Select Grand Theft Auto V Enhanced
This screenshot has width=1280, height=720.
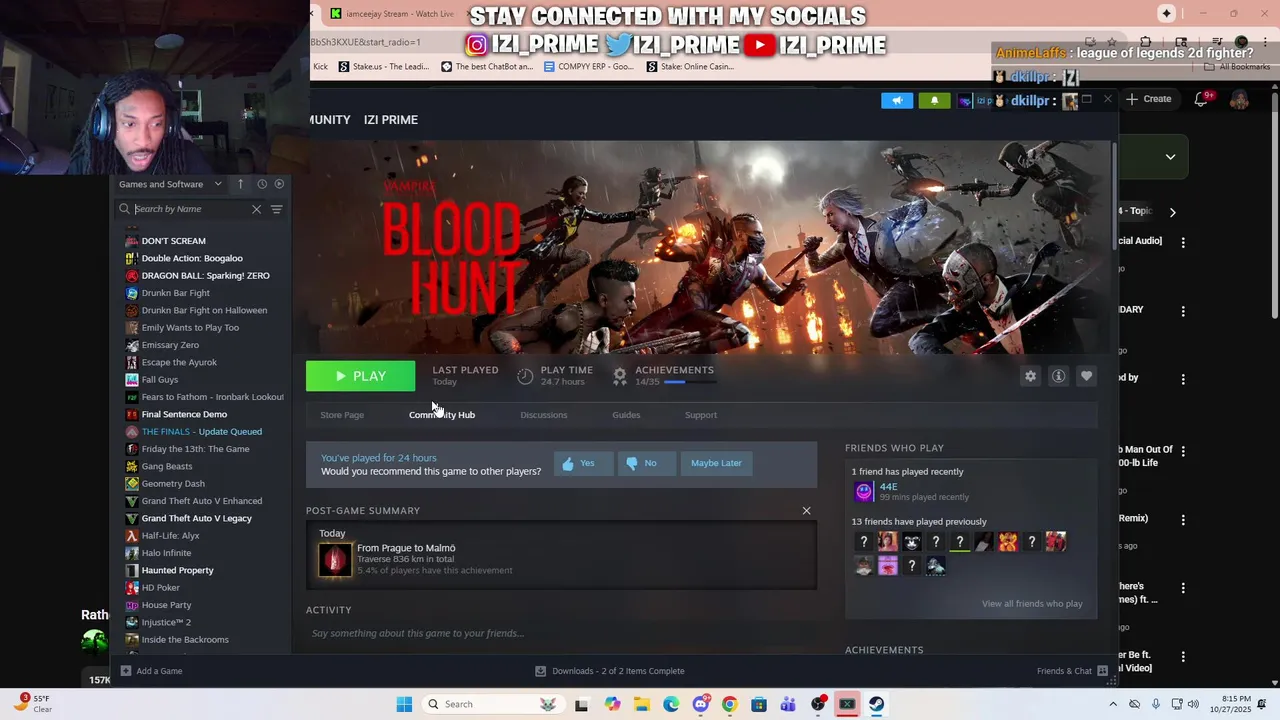(x=201, y=501)
